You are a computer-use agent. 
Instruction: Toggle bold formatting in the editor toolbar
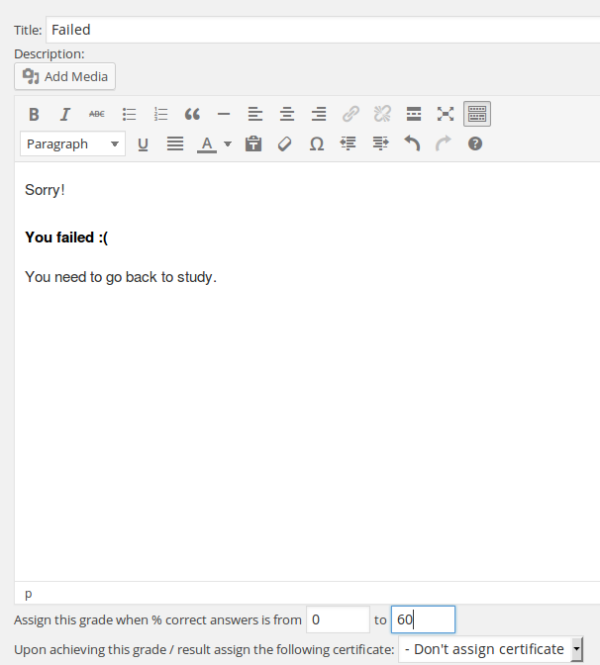click(x=33, y=114)
